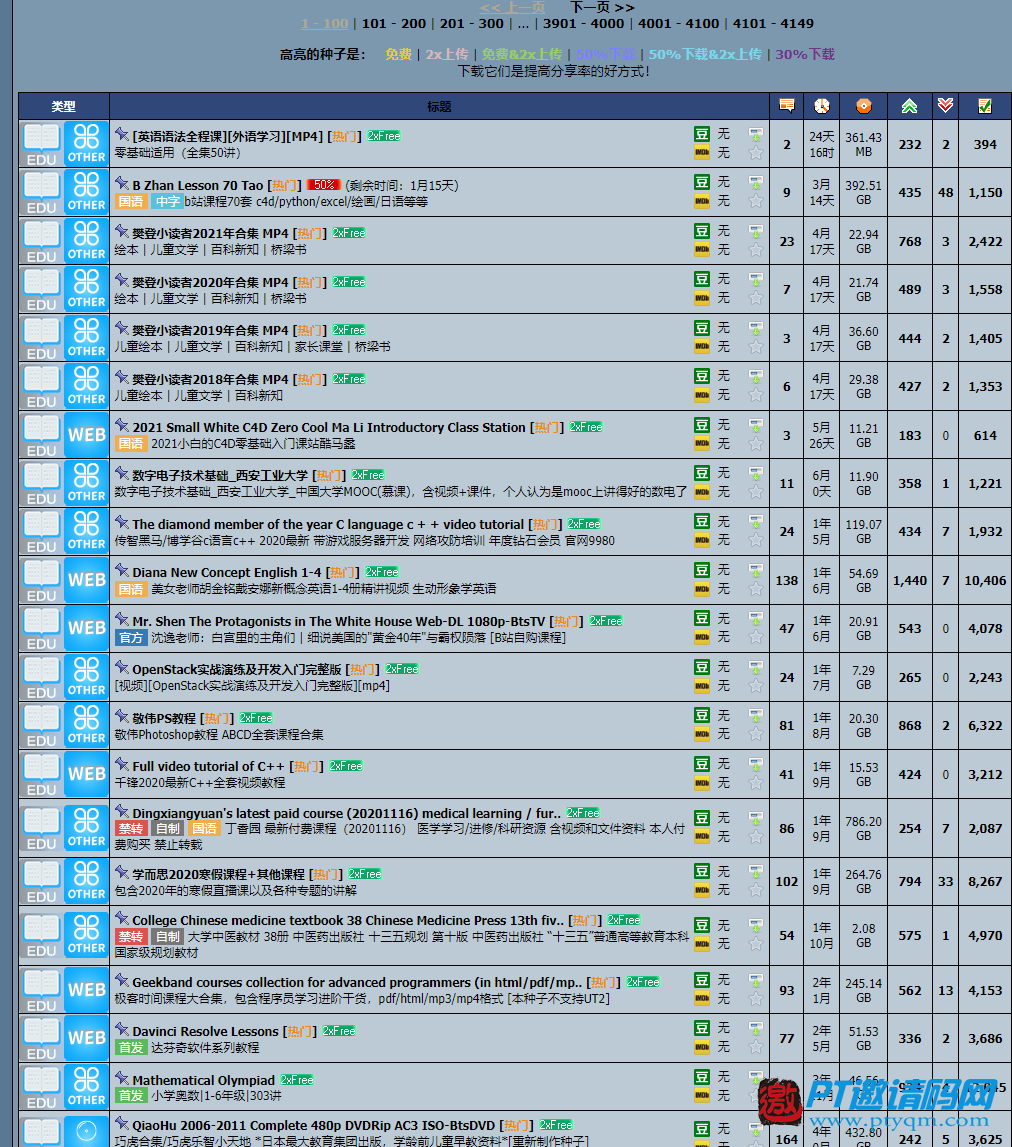The height and width of the screenshot is (1147, 1012).
Task: Click WEB source icon for Mr. Shen Protagonists row
Action: point(86,628)
